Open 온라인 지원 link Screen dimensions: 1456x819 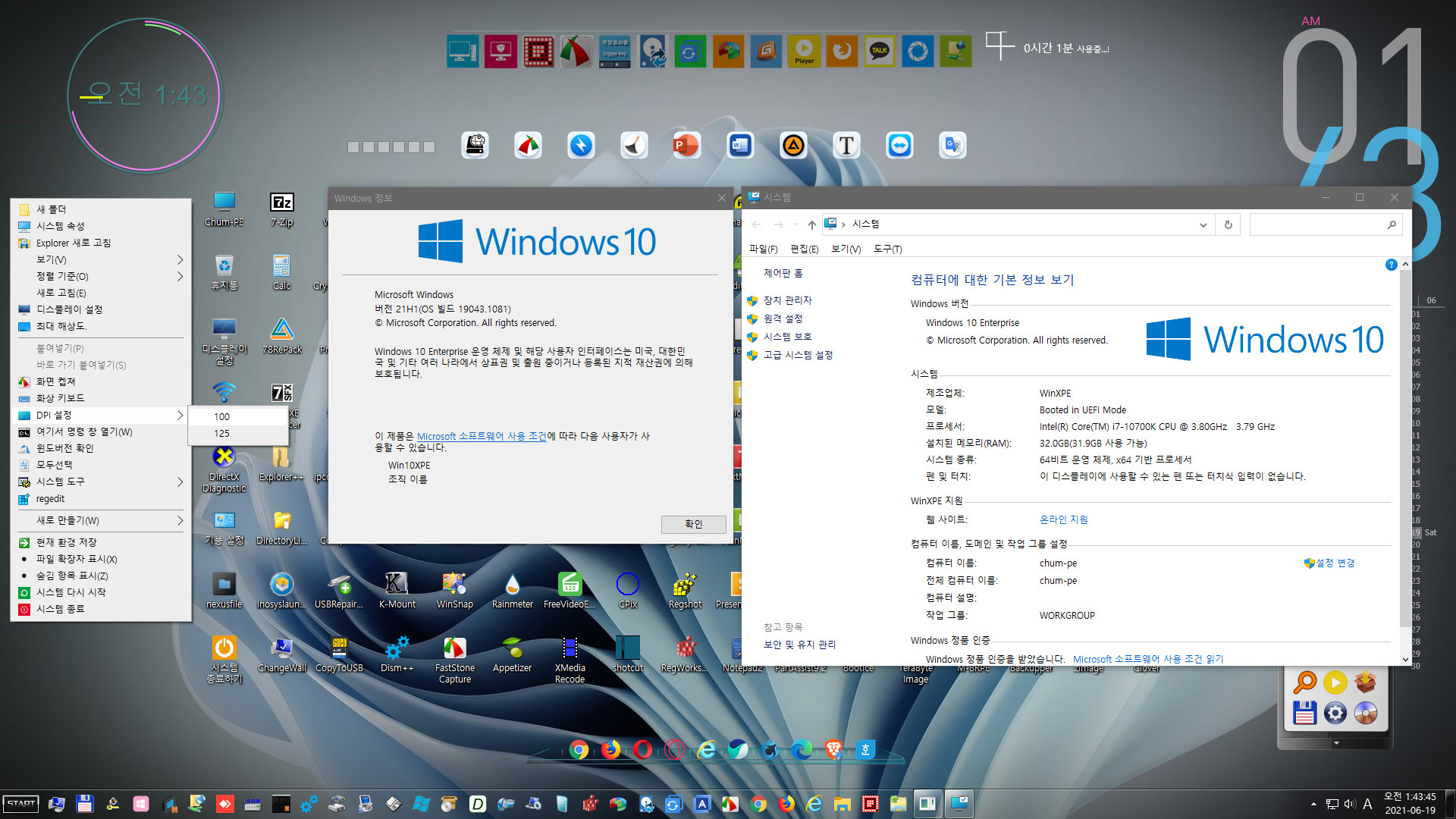pos(1063,519)
